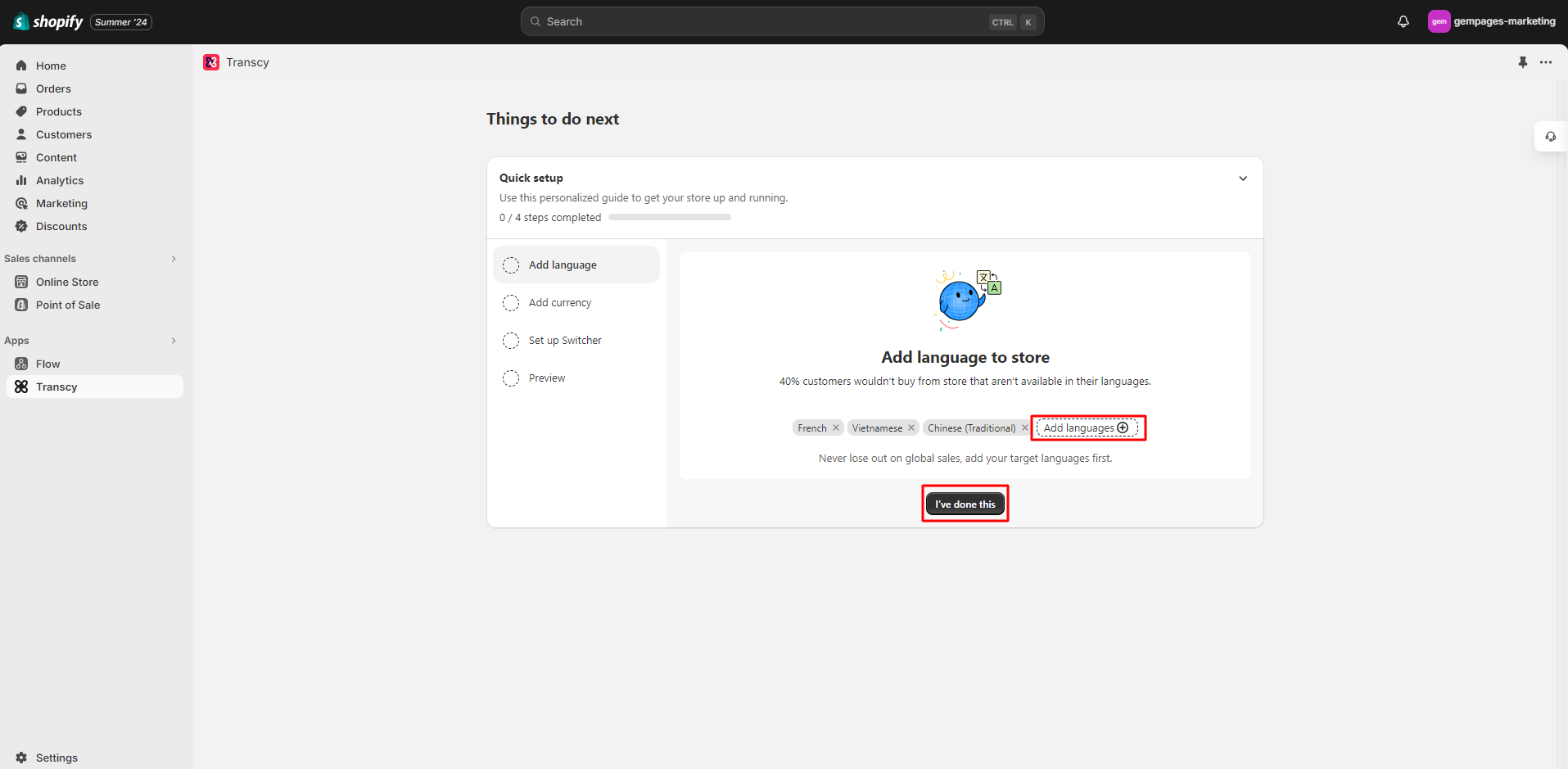Image resolution: width=1568 pixels, height=769 pixels.
Task: Open the Discounts section
Action: 61,226
